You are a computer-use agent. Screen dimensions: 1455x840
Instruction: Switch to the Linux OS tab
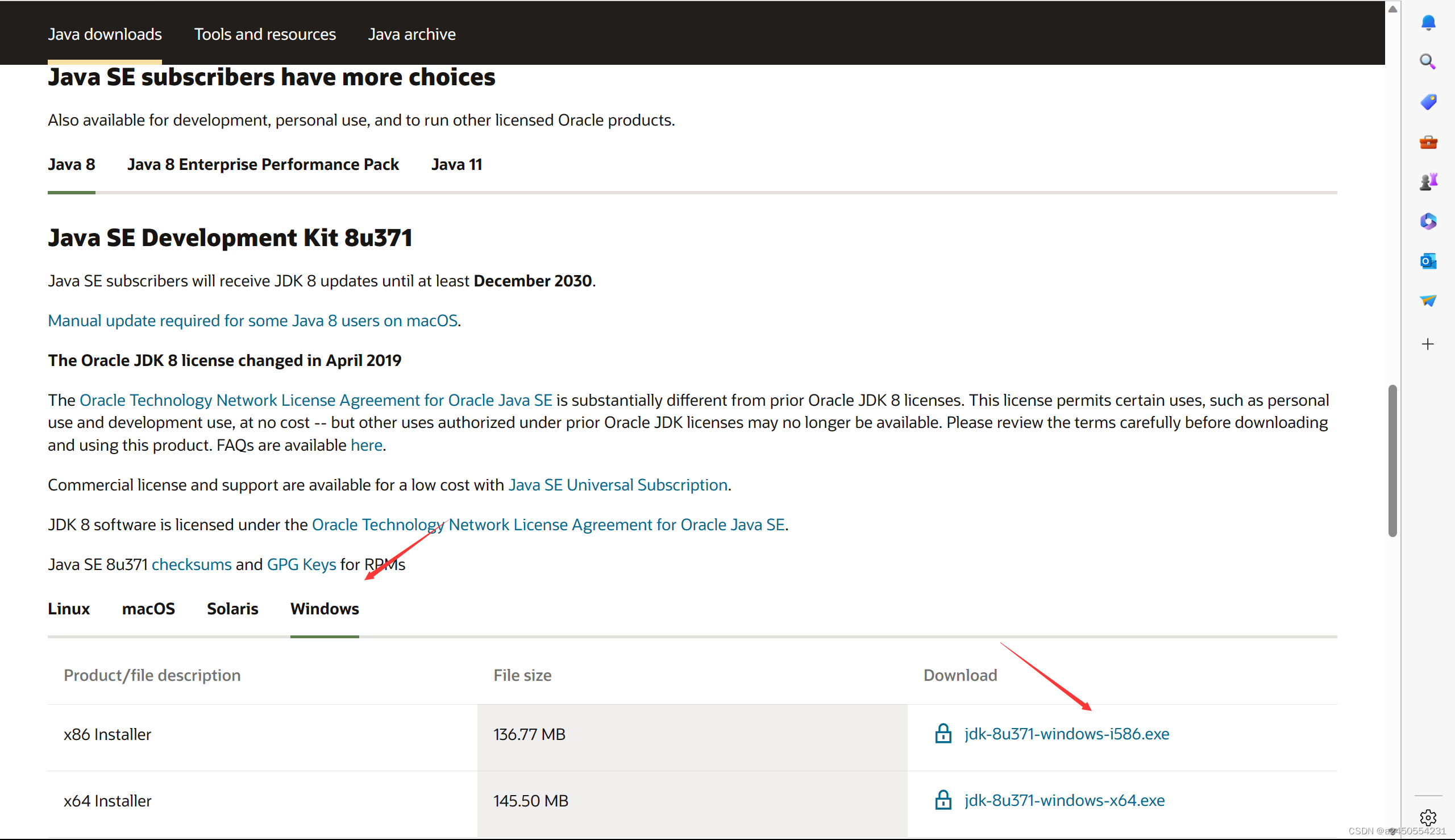click(x=69, y=609)
